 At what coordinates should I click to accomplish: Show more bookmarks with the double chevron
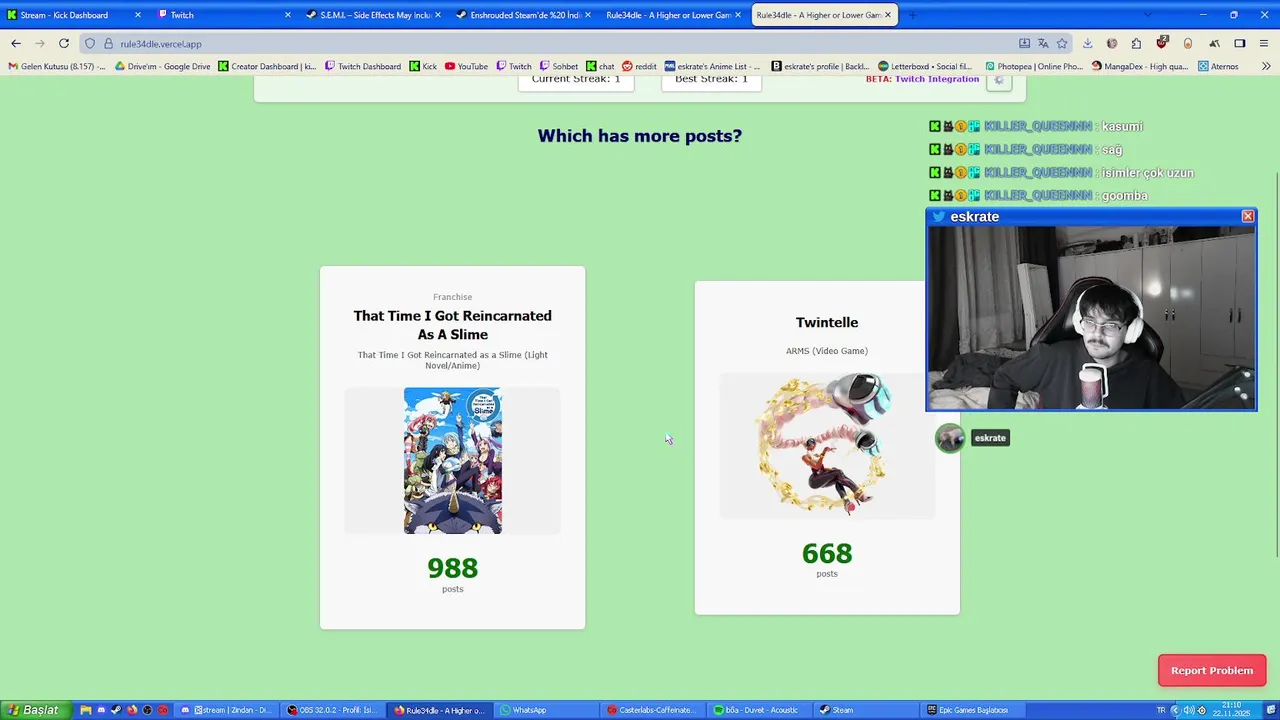1265,66
